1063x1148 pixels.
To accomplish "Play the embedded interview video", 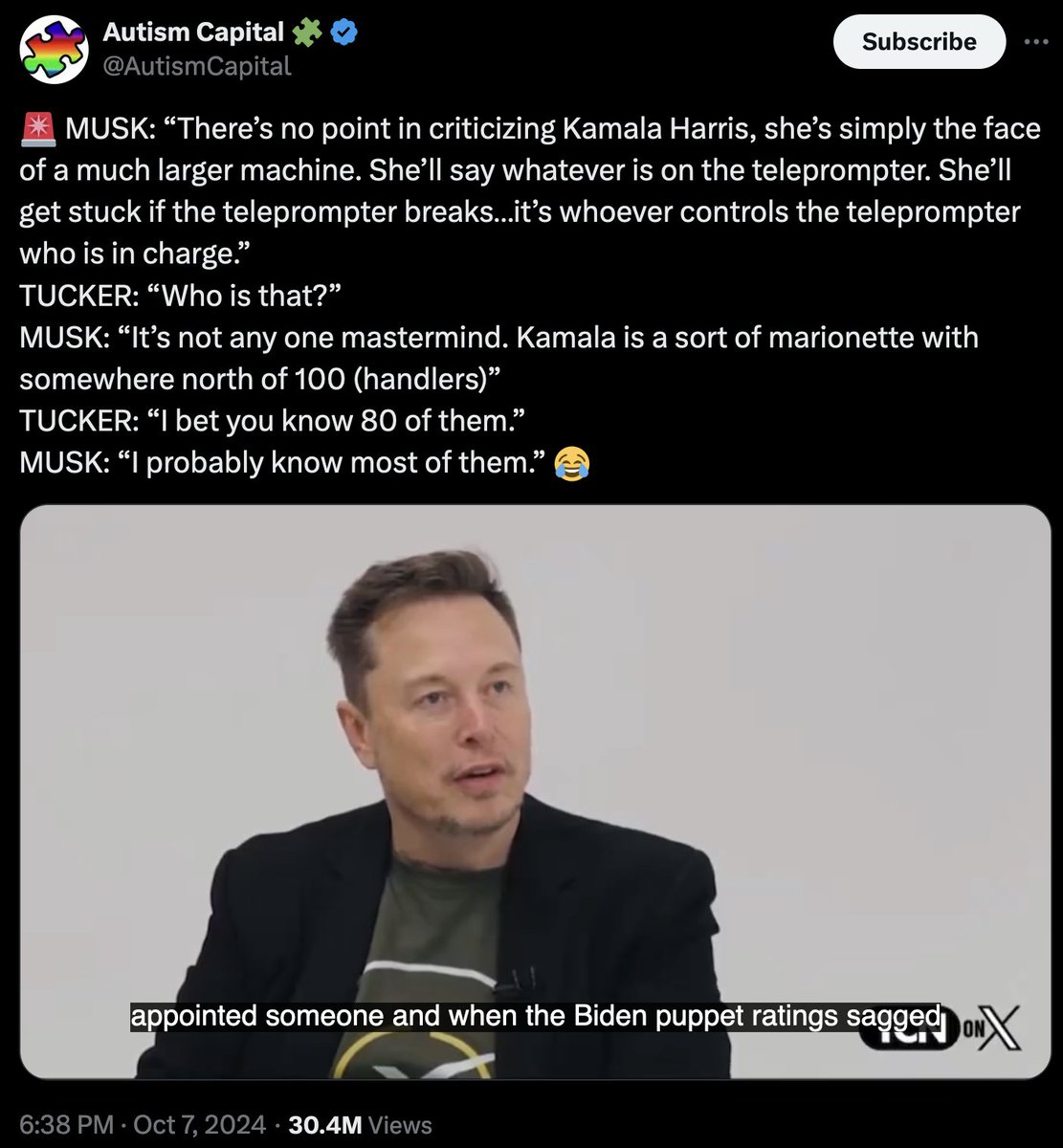I will click(x=535, y=792).
